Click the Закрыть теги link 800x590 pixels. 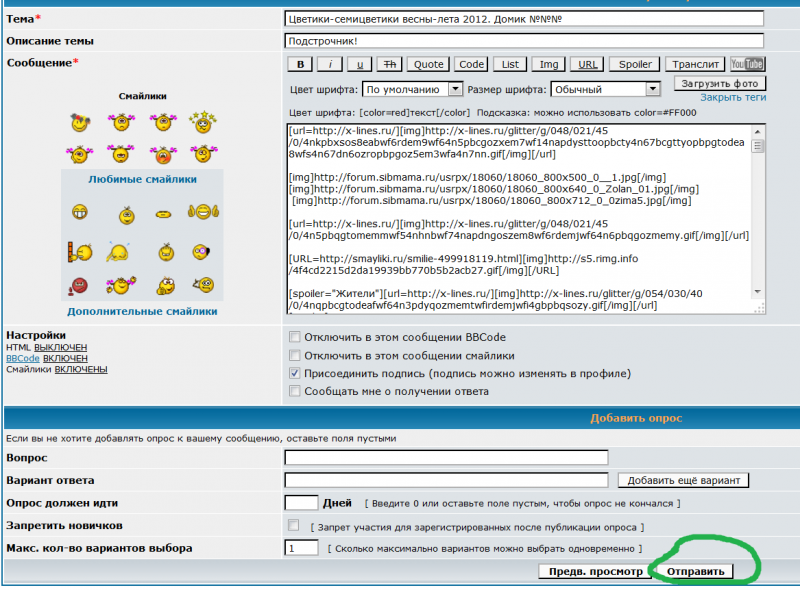[733, 97]
